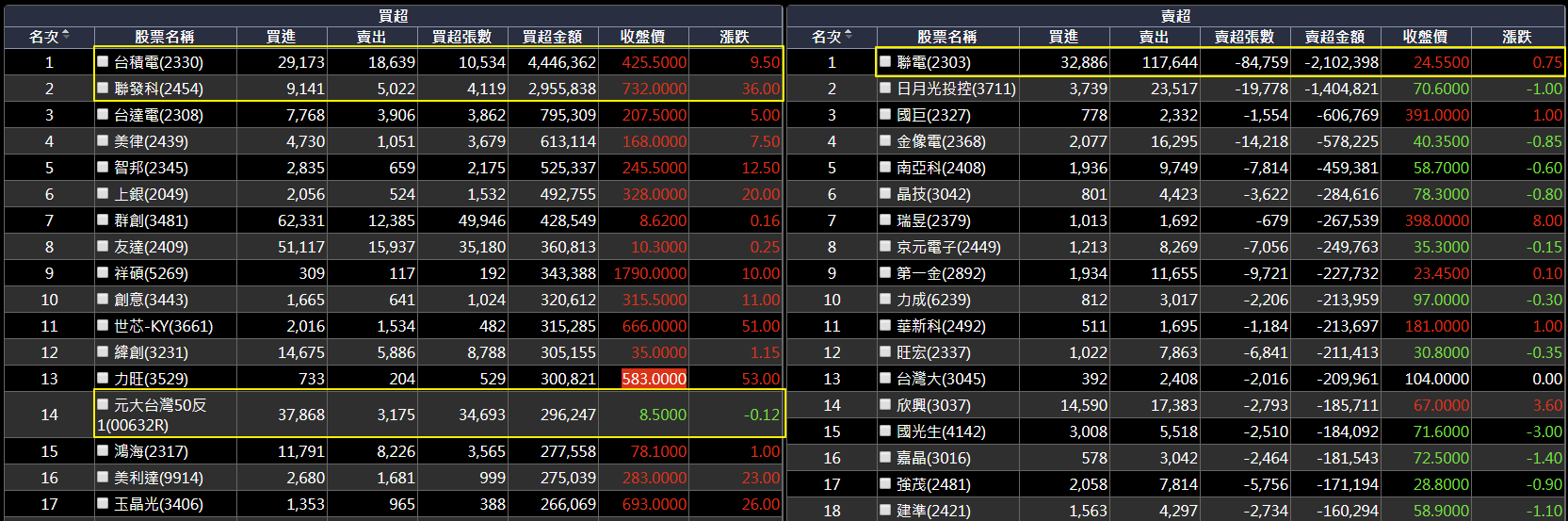Screen dimensions: 1568x521
Task: Select the 買超 table title bar
Action: (x=393, y=16)
